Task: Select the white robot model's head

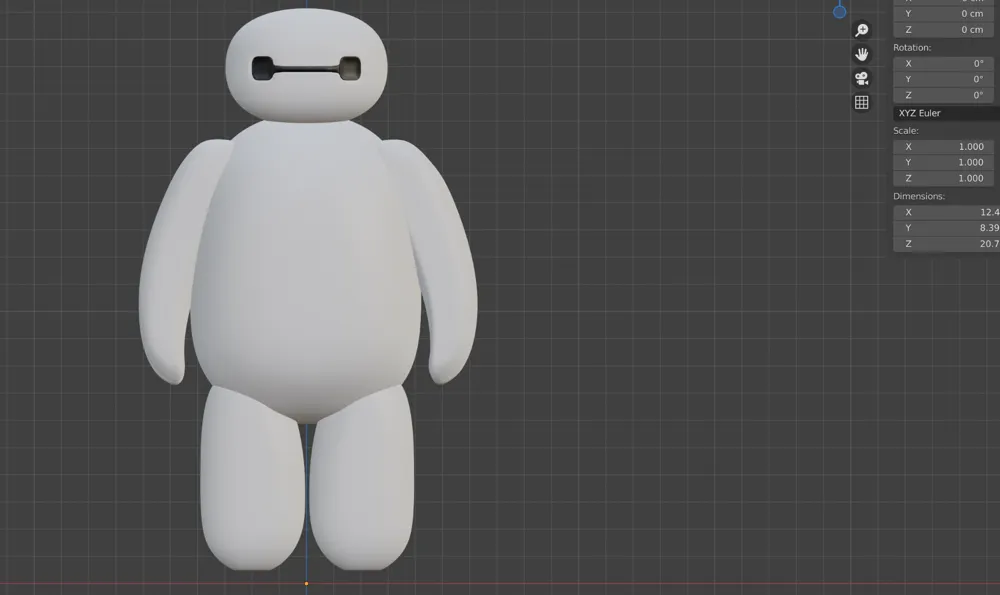Action: 306,64
